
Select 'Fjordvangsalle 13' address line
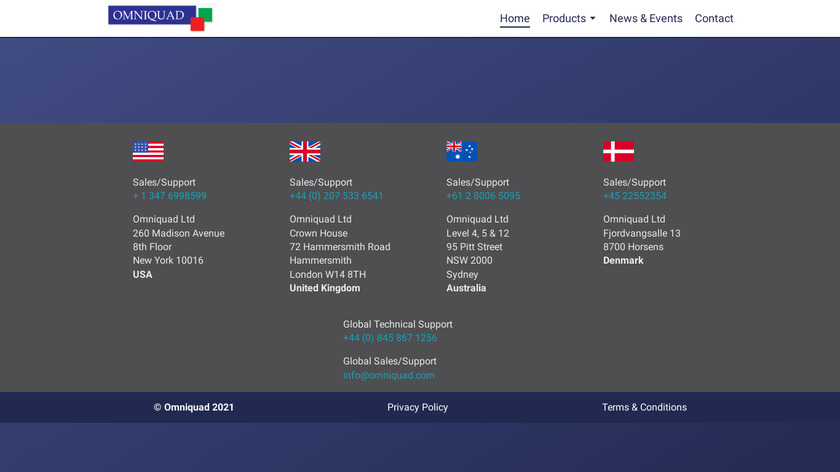642,234
